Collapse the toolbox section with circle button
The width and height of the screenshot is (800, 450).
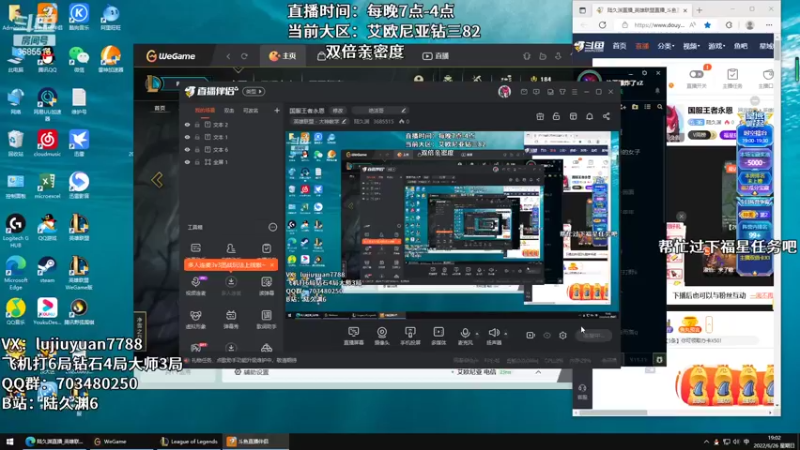pyautogui.click(x=272, y=227)
